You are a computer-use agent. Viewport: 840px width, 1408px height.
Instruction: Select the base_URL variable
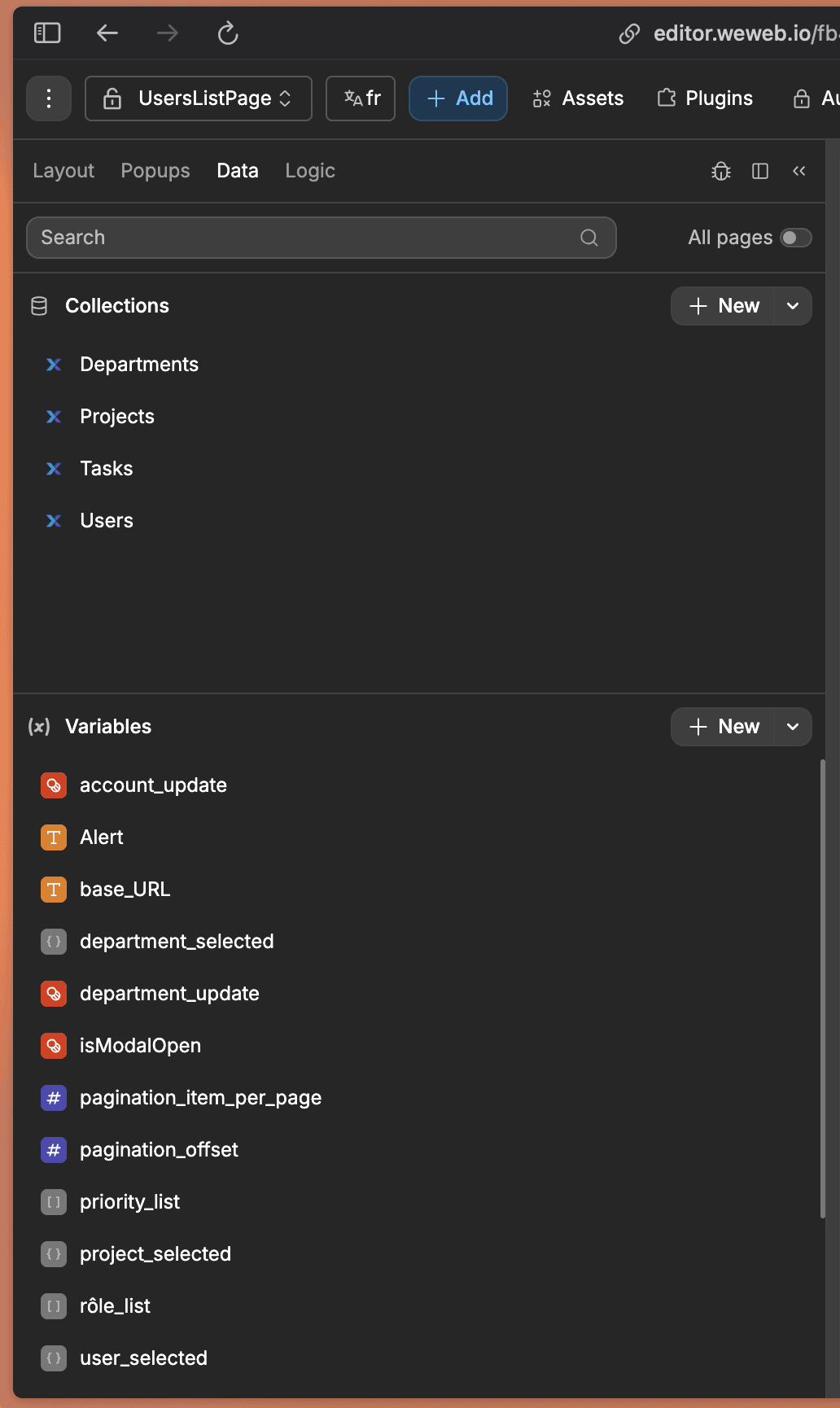point(125,890)
